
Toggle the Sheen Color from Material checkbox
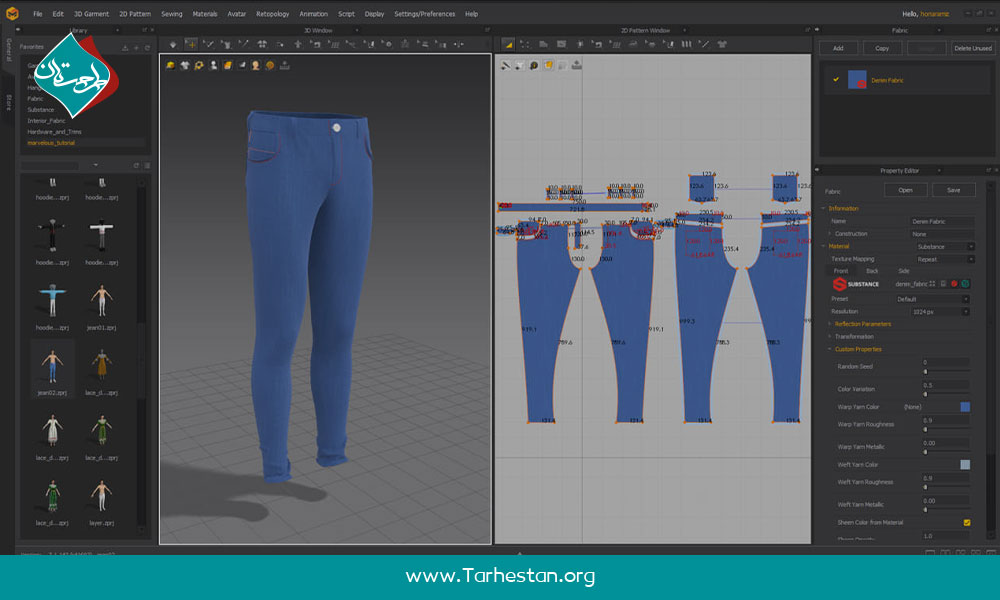click(x=966, y=522)
